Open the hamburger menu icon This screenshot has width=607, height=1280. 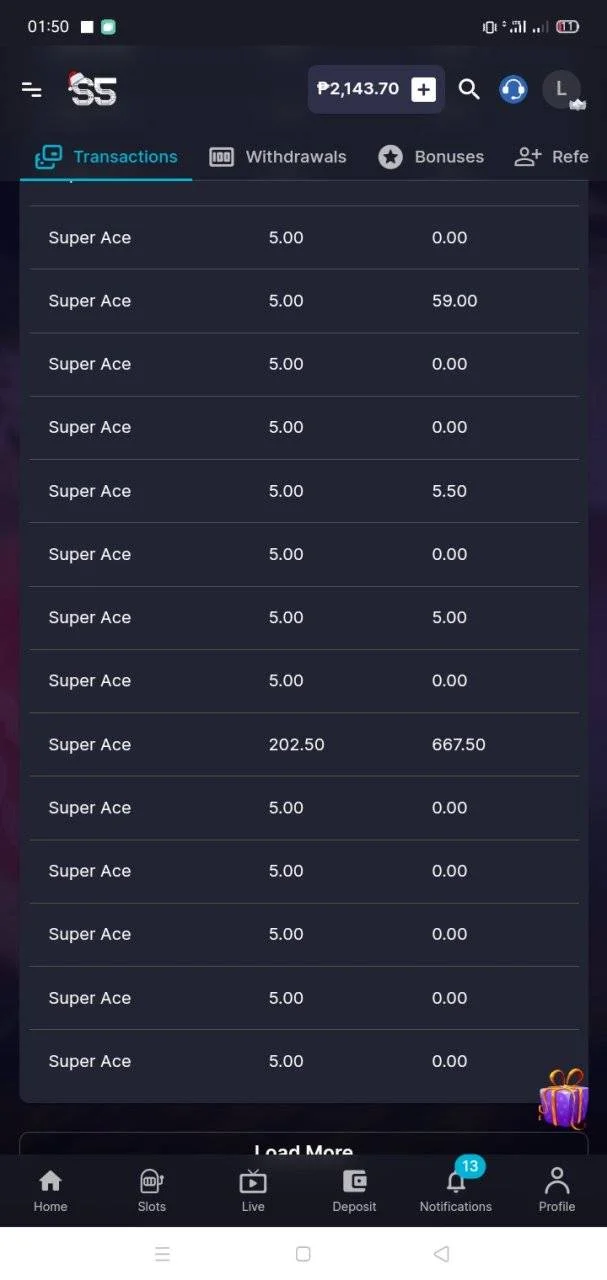(x=32, y=90)
